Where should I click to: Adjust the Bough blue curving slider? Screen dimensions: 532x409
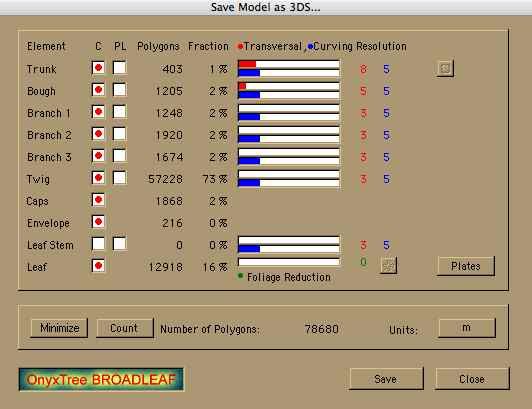289,95
